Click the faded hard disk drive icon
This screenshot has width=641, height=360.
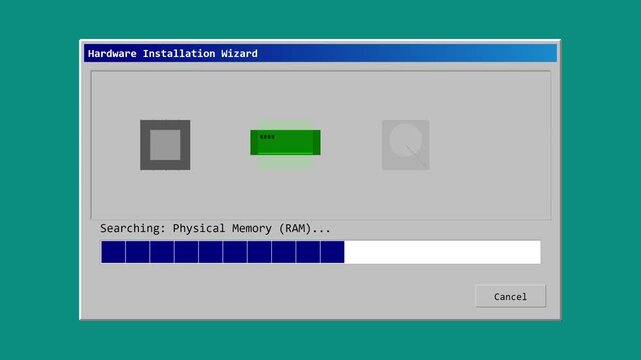pyautogui.click(x=406, y=145)
